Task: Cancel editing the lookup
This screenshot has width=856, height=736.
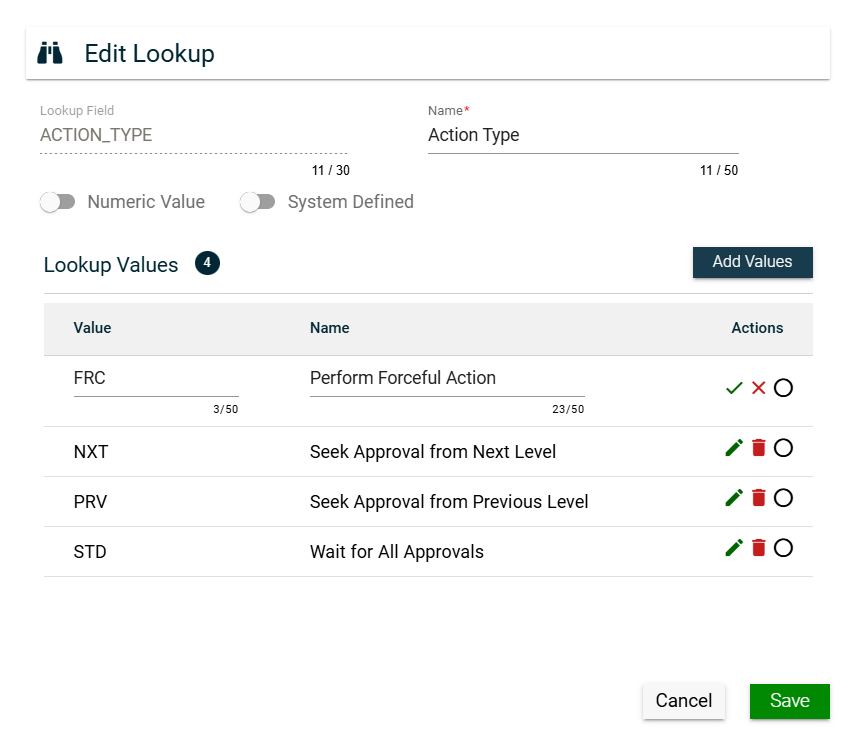Action: pyautogui.click(x=683, y=701)
